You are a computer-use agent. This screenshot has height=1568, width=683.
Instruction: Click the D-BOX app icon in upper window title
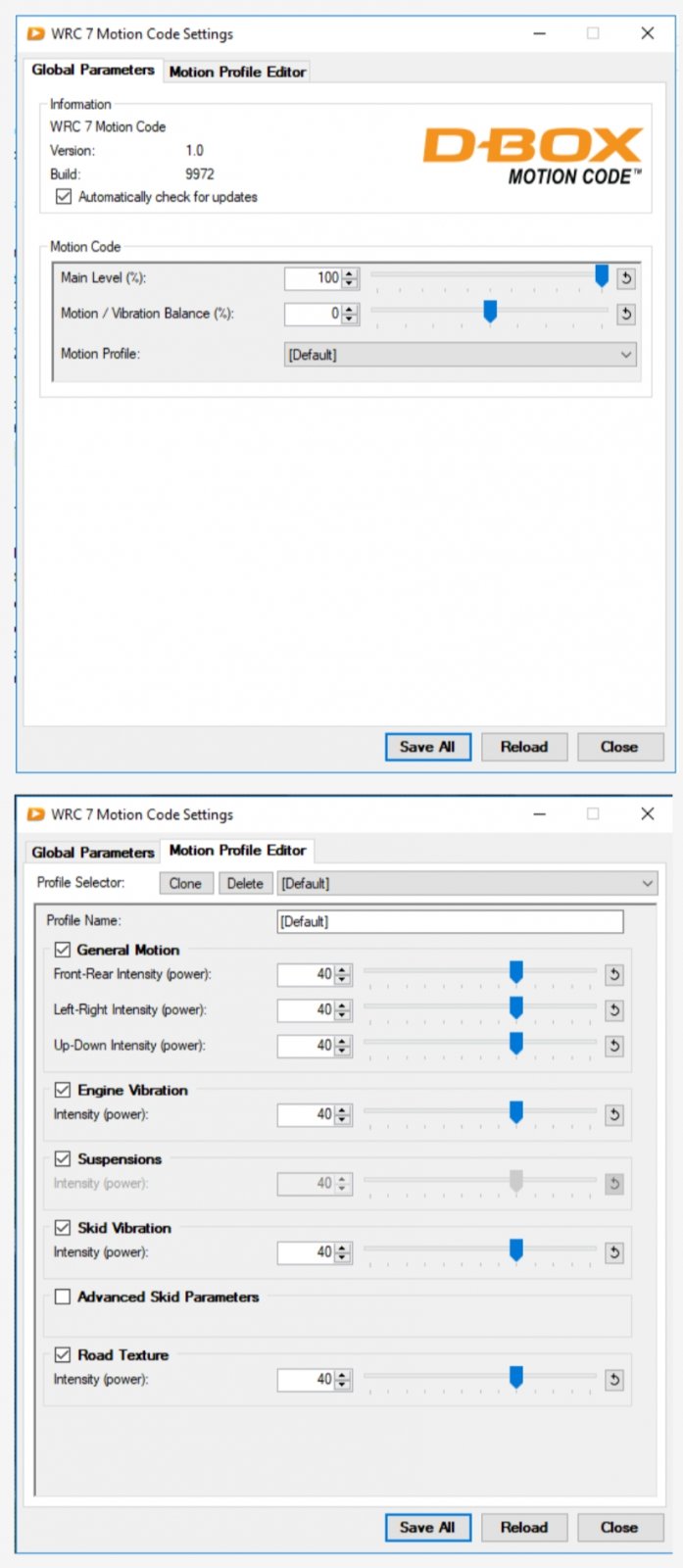tap(36, 33)
